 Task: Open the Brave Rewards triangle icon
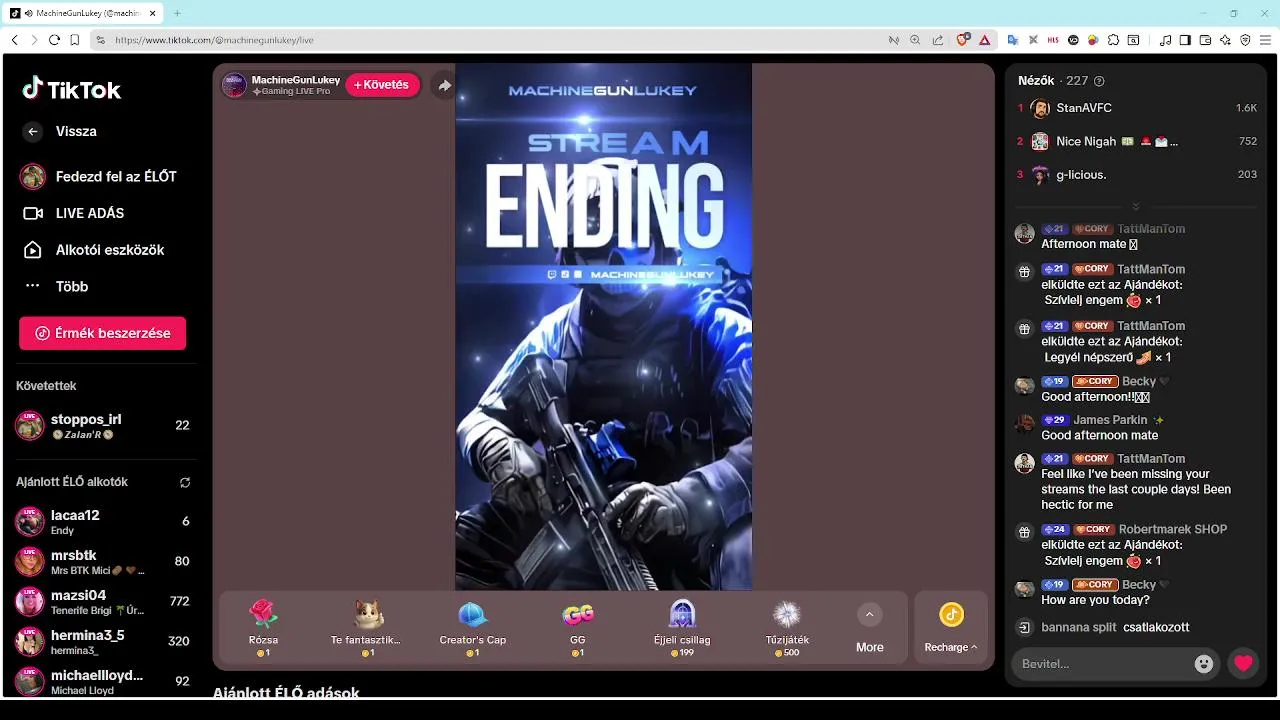click(985, 40)
